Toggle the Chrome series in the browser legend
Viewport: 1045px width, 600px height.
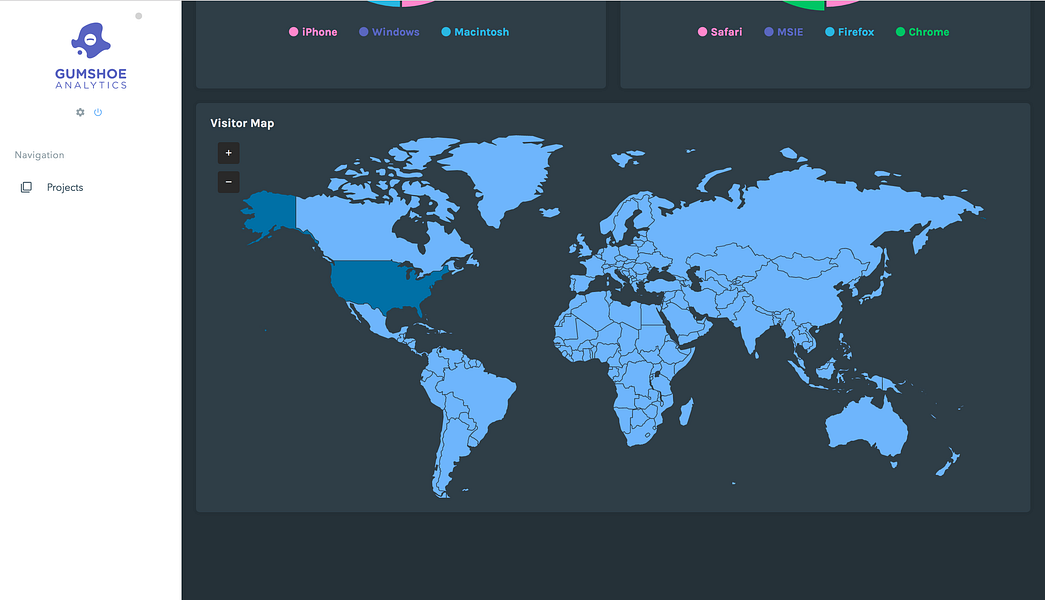pos(921,31)
